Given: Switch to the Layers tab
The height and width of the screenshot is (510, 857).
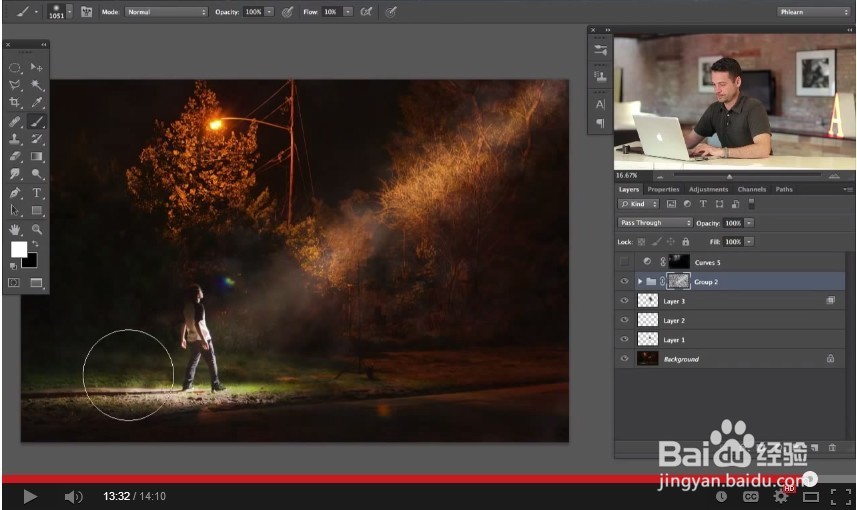Looking at the screenshot, I should click(629, 189).
